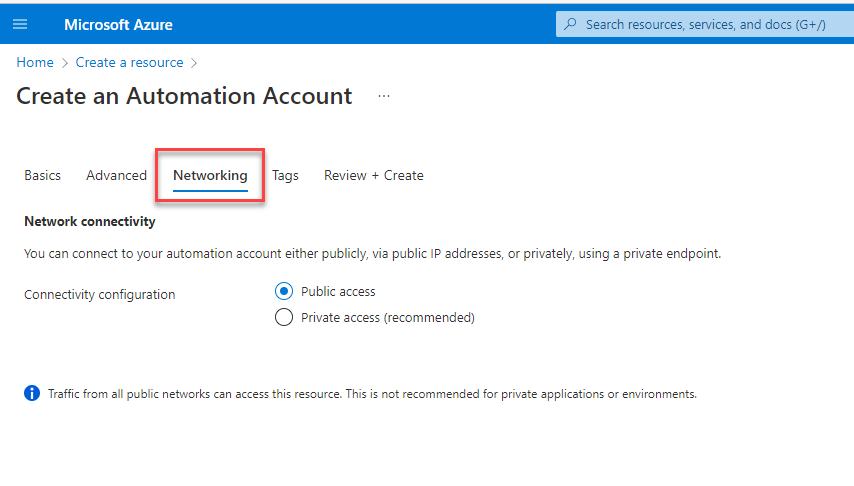
Task: Open Create a resource breadcrumb link
Action: [x=130, y=63]
